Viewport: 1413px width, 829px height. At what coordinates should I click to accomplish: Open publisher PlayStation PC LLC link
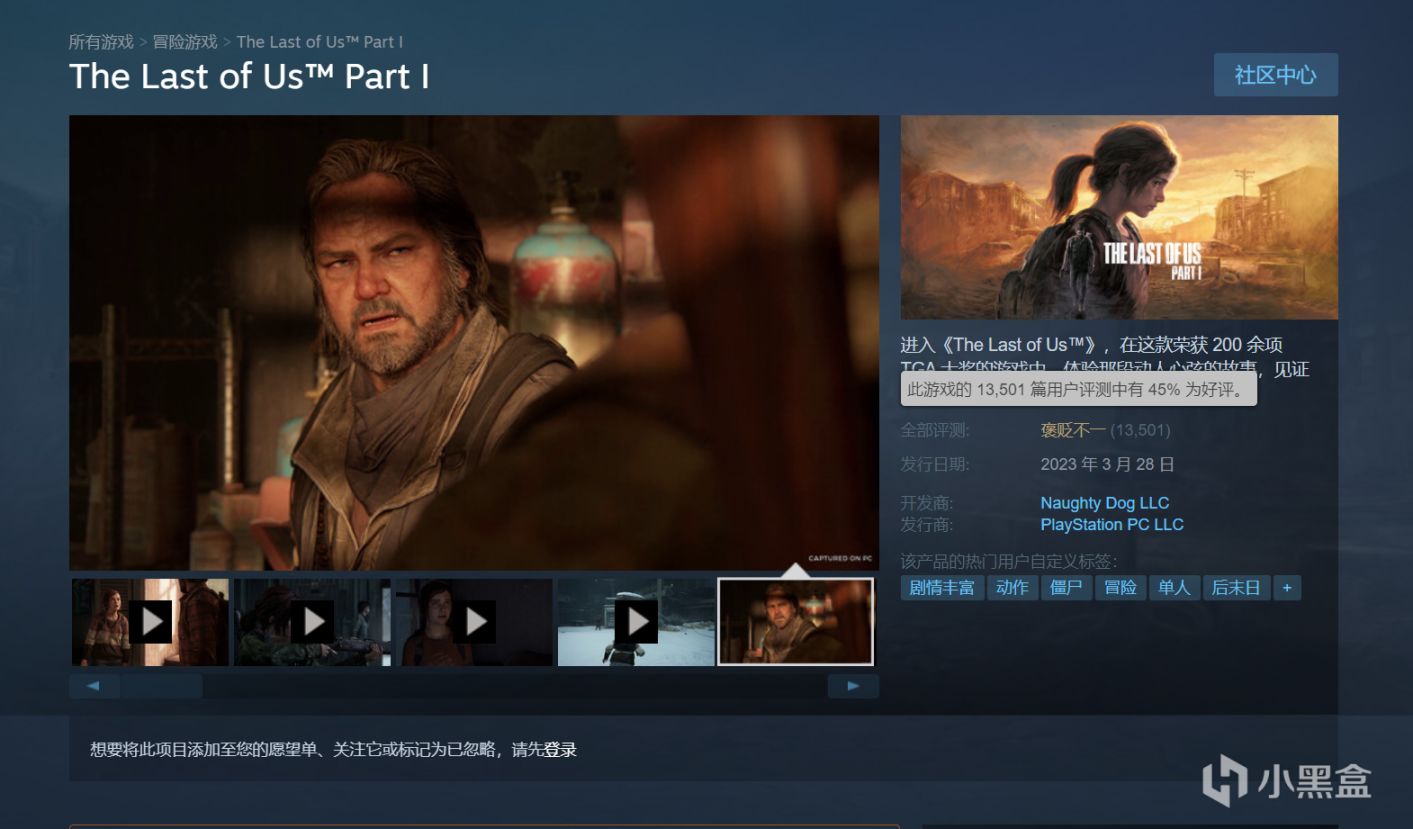1112,525
